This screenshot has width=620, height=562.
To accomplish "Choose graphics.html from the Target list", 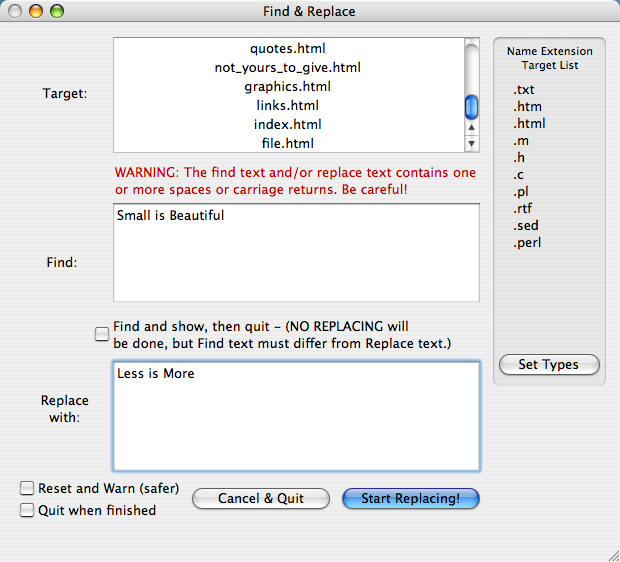I will coord(287,86).
